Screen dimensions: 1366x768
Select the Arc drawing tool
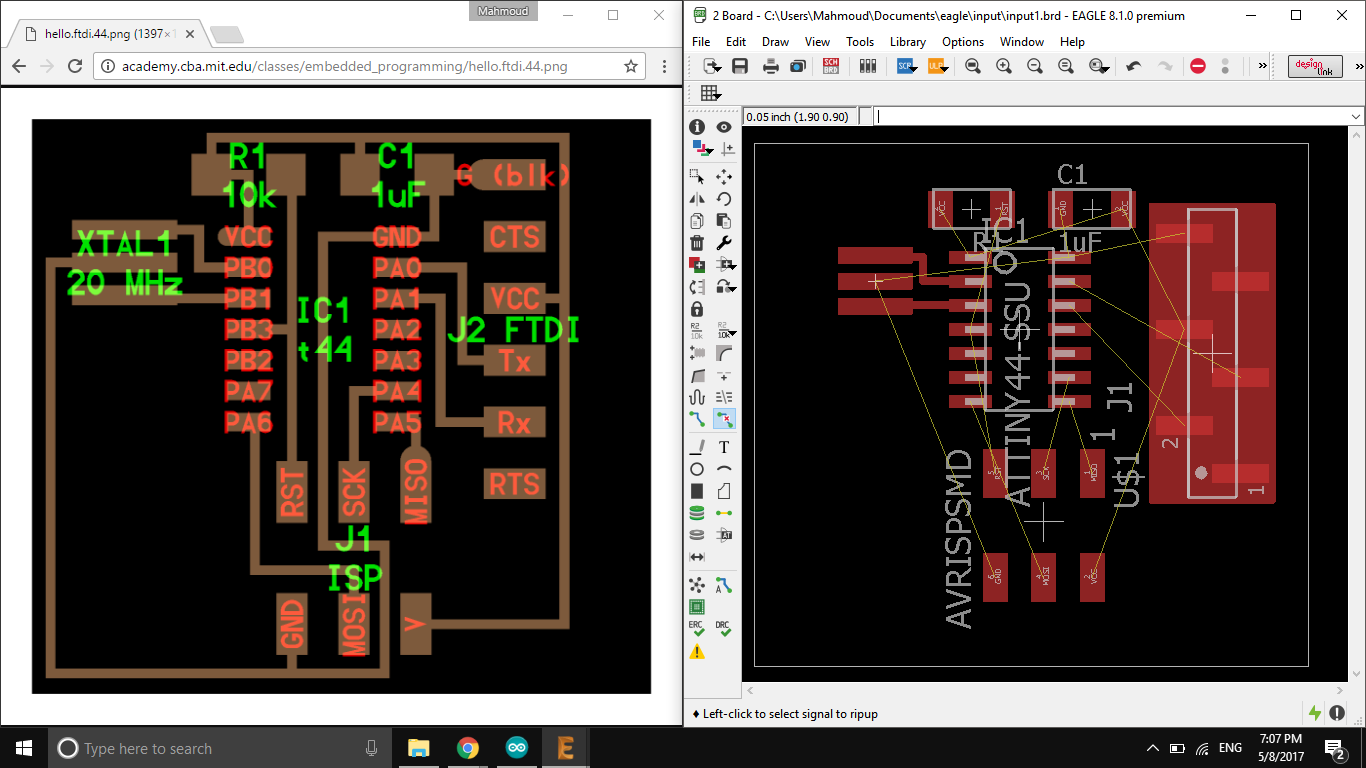click(724, 469)
